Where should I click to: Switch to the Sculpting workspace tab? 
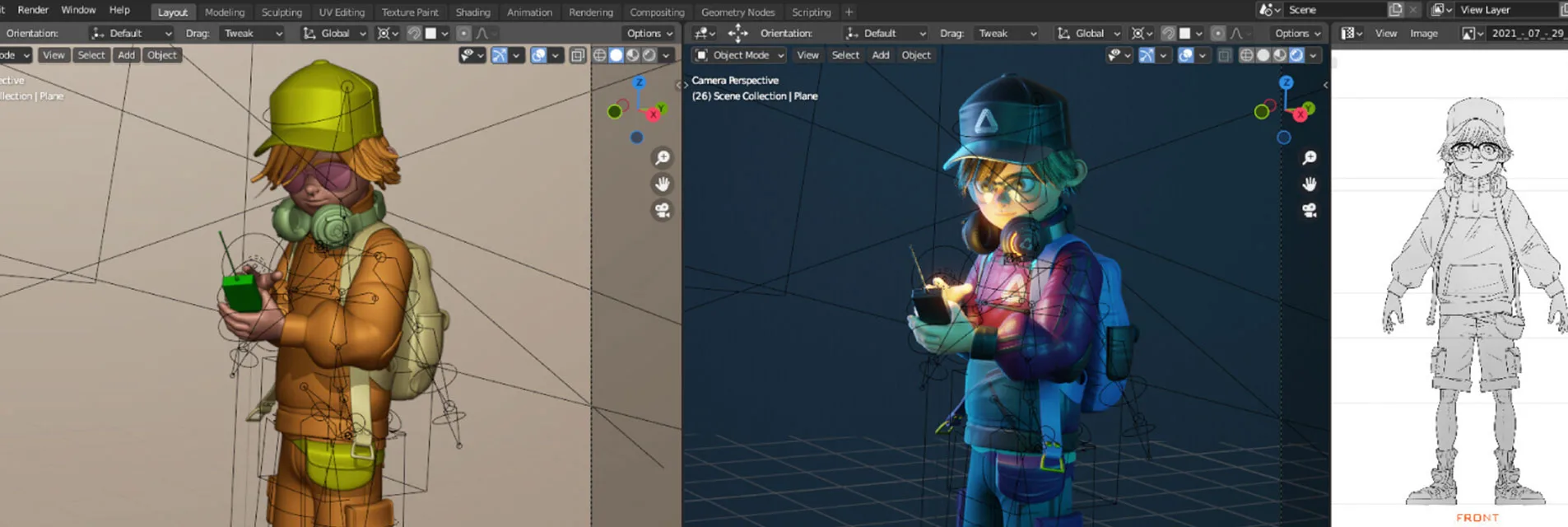[x=281, y=12]
